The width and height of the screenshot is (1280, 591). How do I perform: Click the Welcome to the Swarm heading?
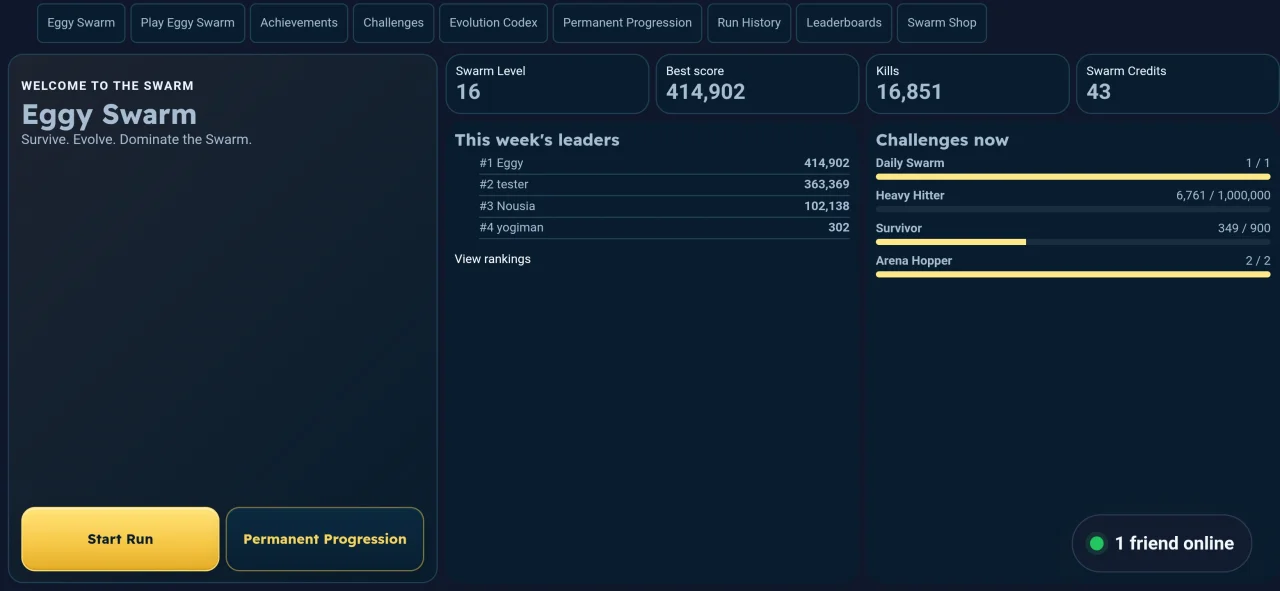click(107, 86)
